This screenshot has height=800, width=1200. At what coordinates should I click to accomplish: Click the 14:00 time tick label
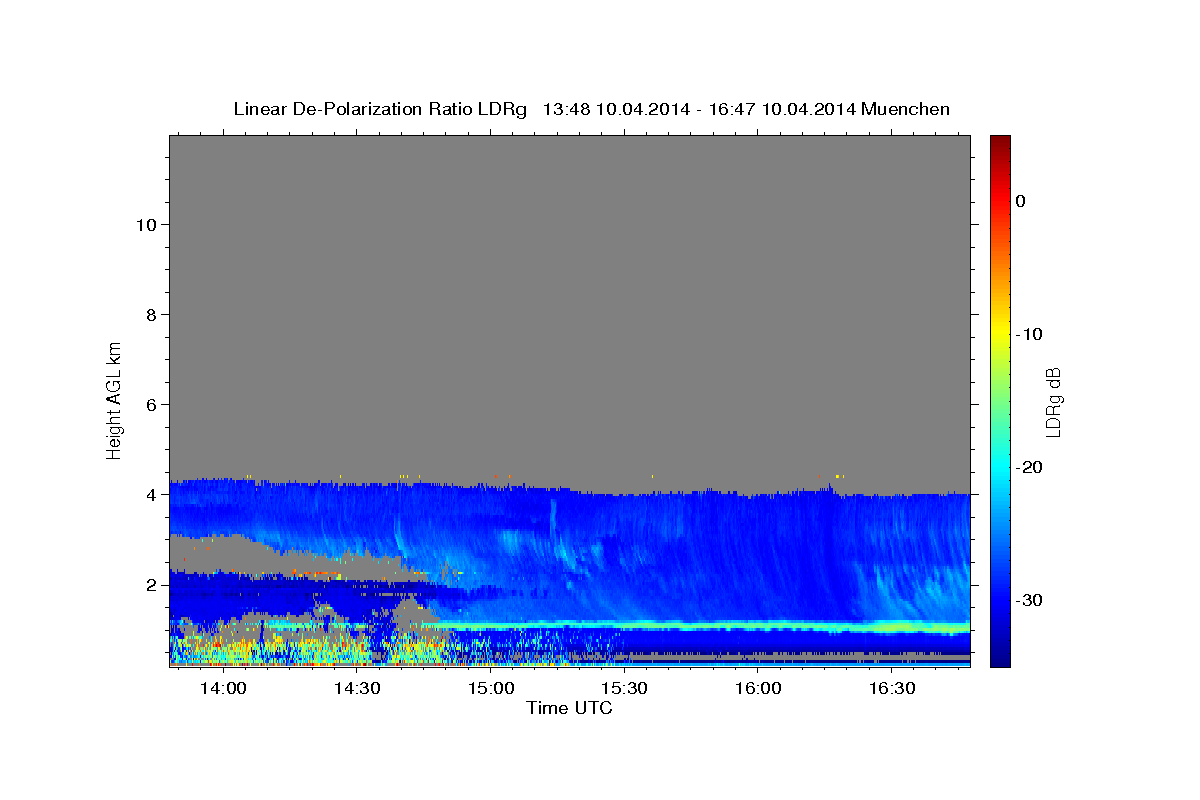pyautogui.click(x=223, y=689)
